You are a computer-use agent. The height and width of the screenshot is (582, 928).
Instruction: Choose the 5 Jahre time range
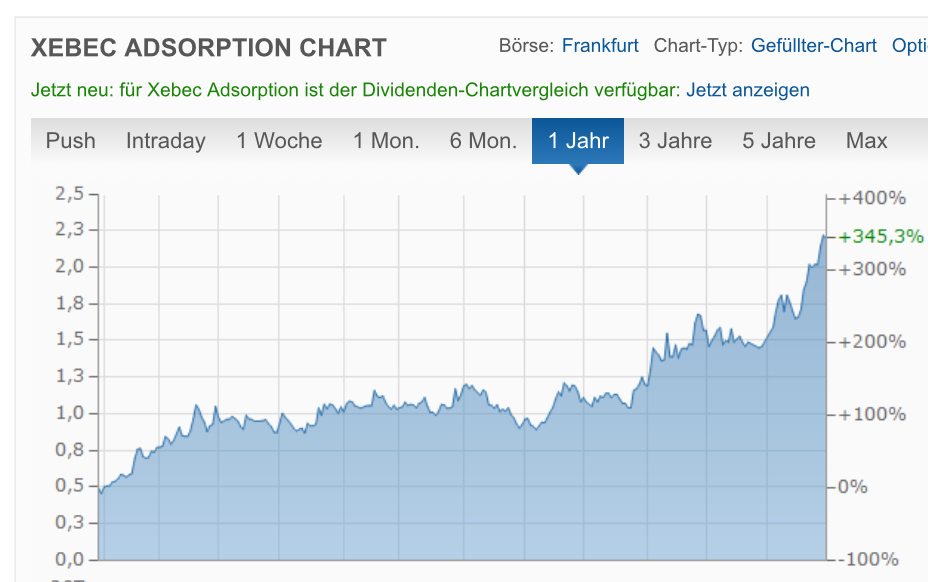(778, 141)
